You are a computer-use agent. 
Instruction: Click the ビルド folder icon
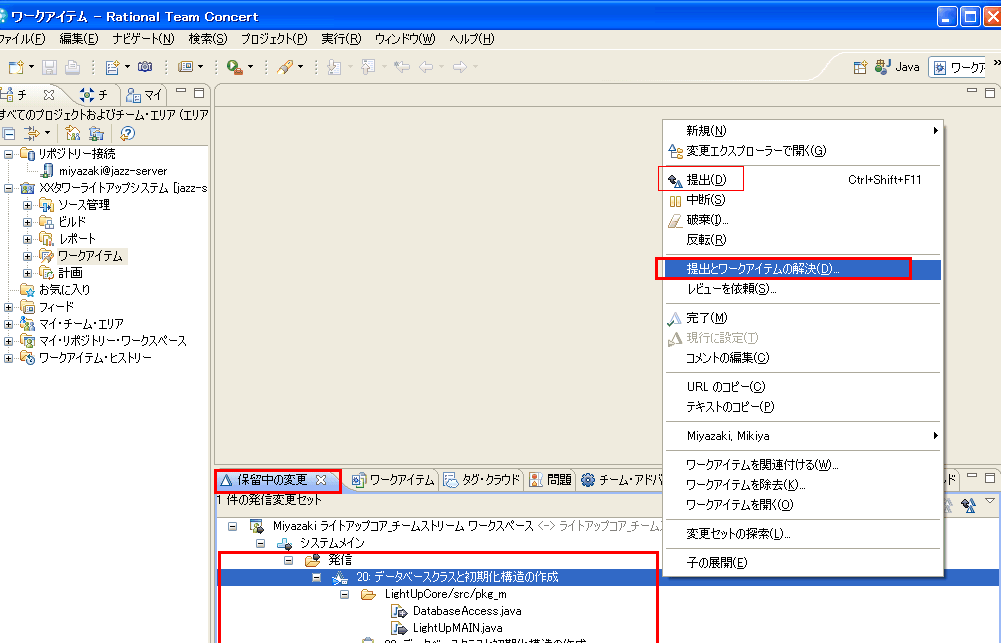click(x=46, y=222)
